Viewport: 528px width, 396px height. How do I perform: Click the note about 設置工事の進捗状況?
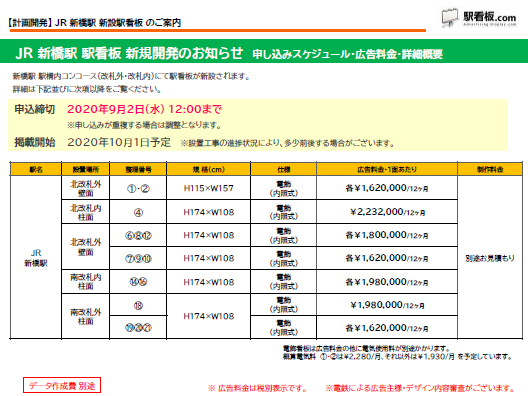click(288, 143)
